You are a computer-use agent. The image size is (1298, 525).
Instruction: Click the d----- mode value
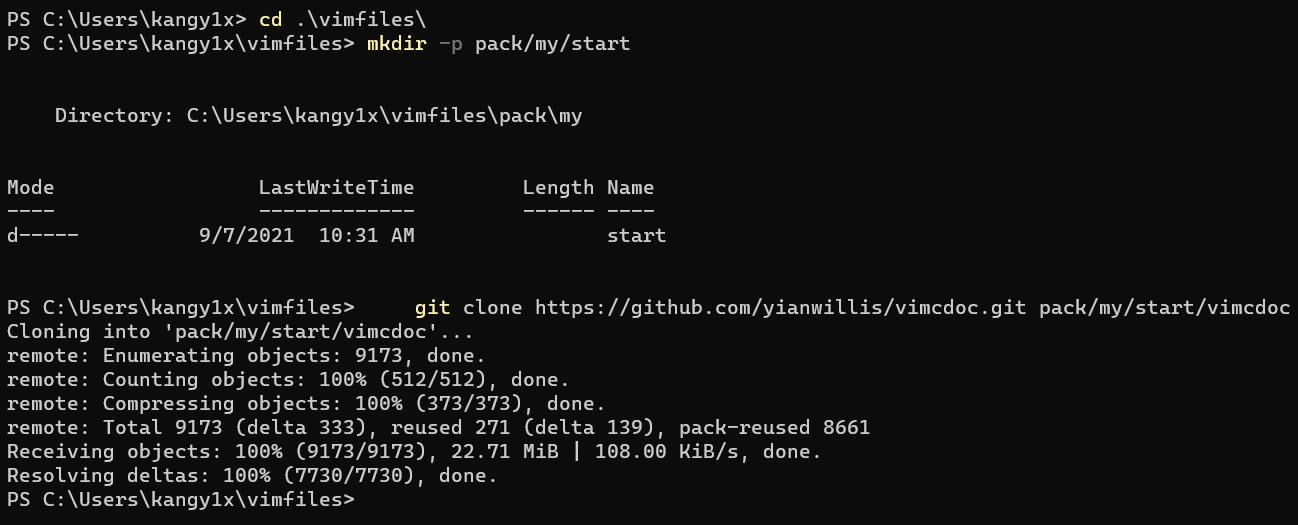(x=42, y=236)
